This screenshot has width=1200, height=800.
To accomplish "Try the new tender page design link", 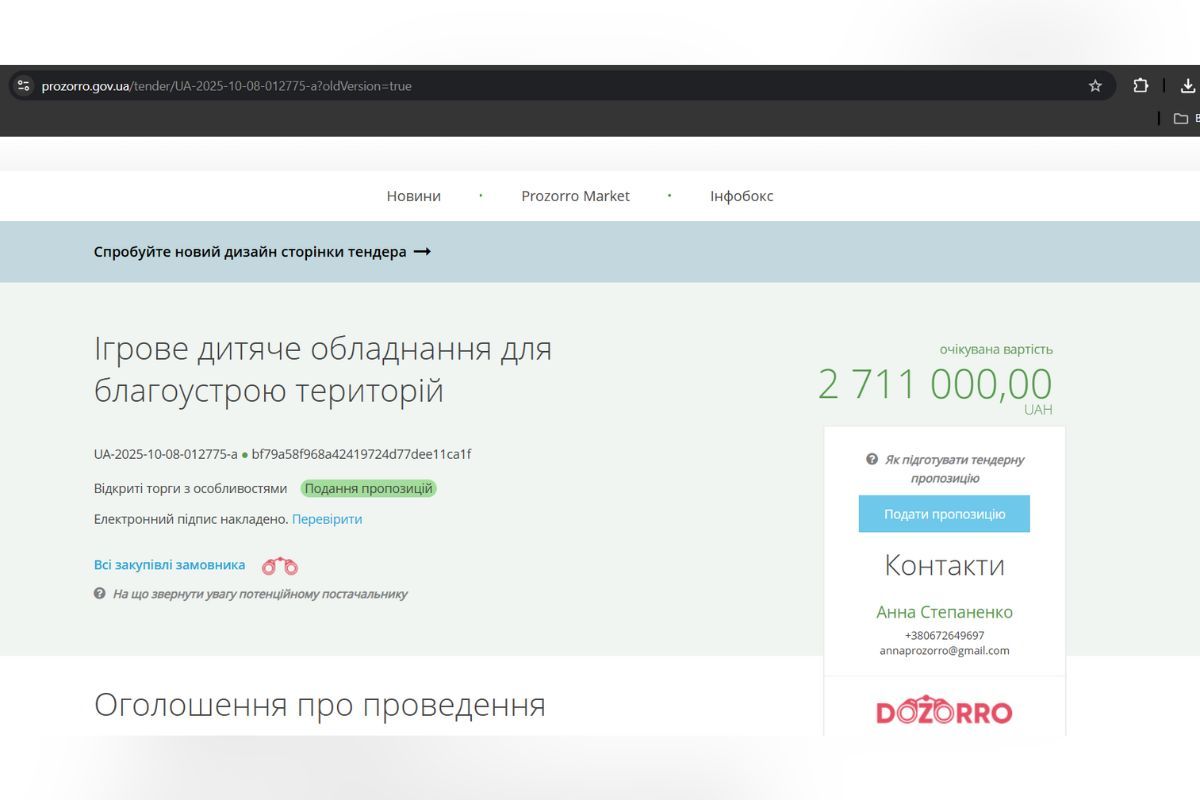I will coord(250,252).
